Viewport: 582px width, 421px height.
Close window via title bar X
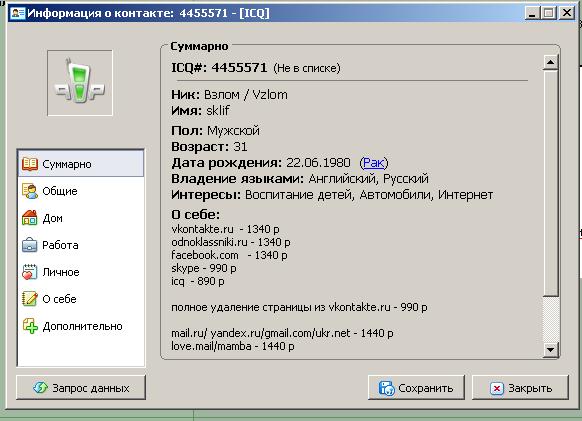[x=567, y=13]
